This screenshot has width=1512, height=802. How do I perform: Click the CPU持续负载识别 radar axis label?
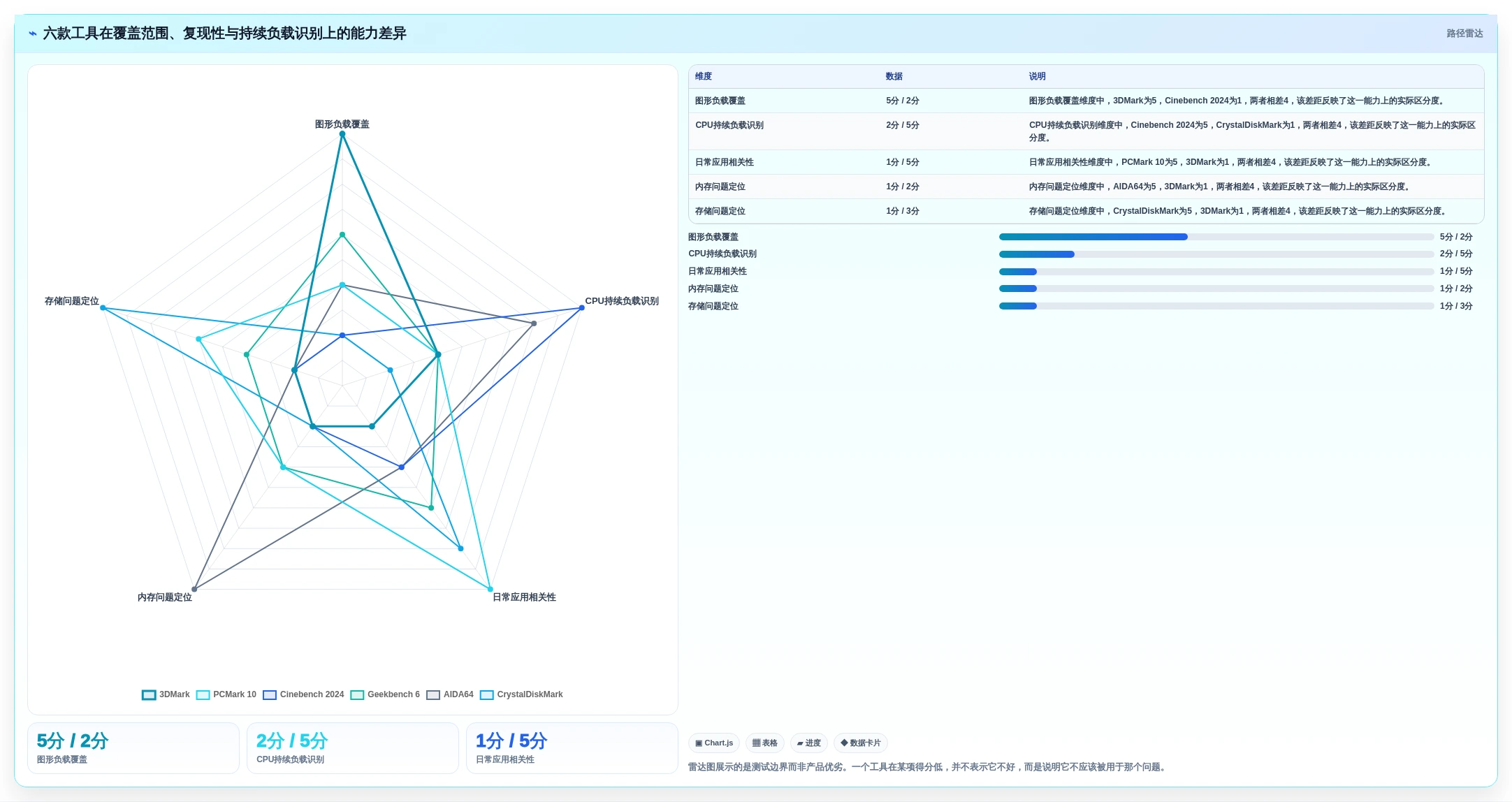click(622, 301)
